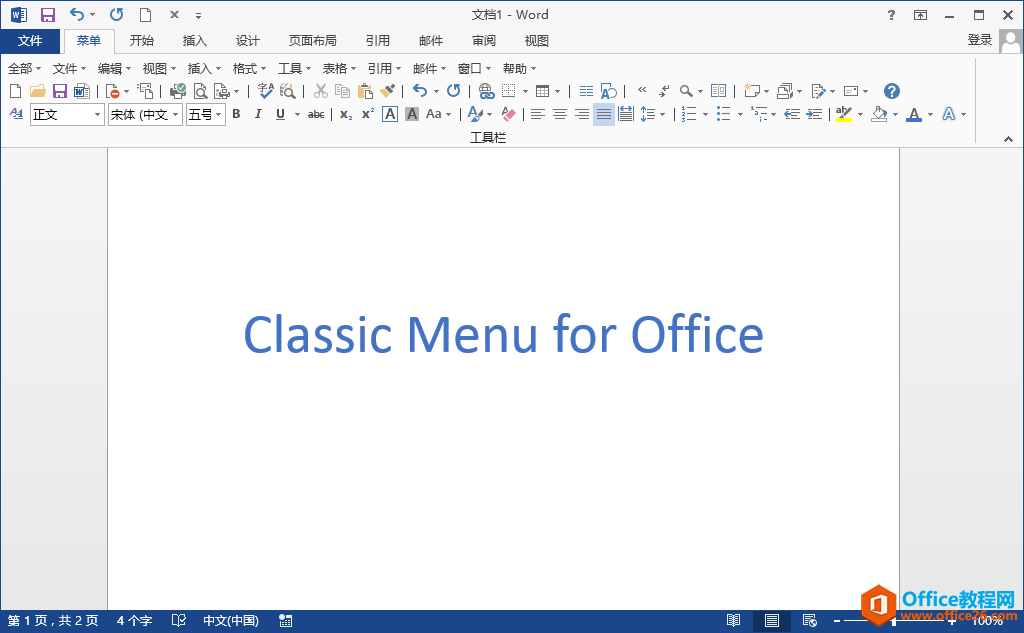Open the 文件 file tab
The width and height of the screenshot is (1024, 633).
pyautogui.click(x=30, y=41)
